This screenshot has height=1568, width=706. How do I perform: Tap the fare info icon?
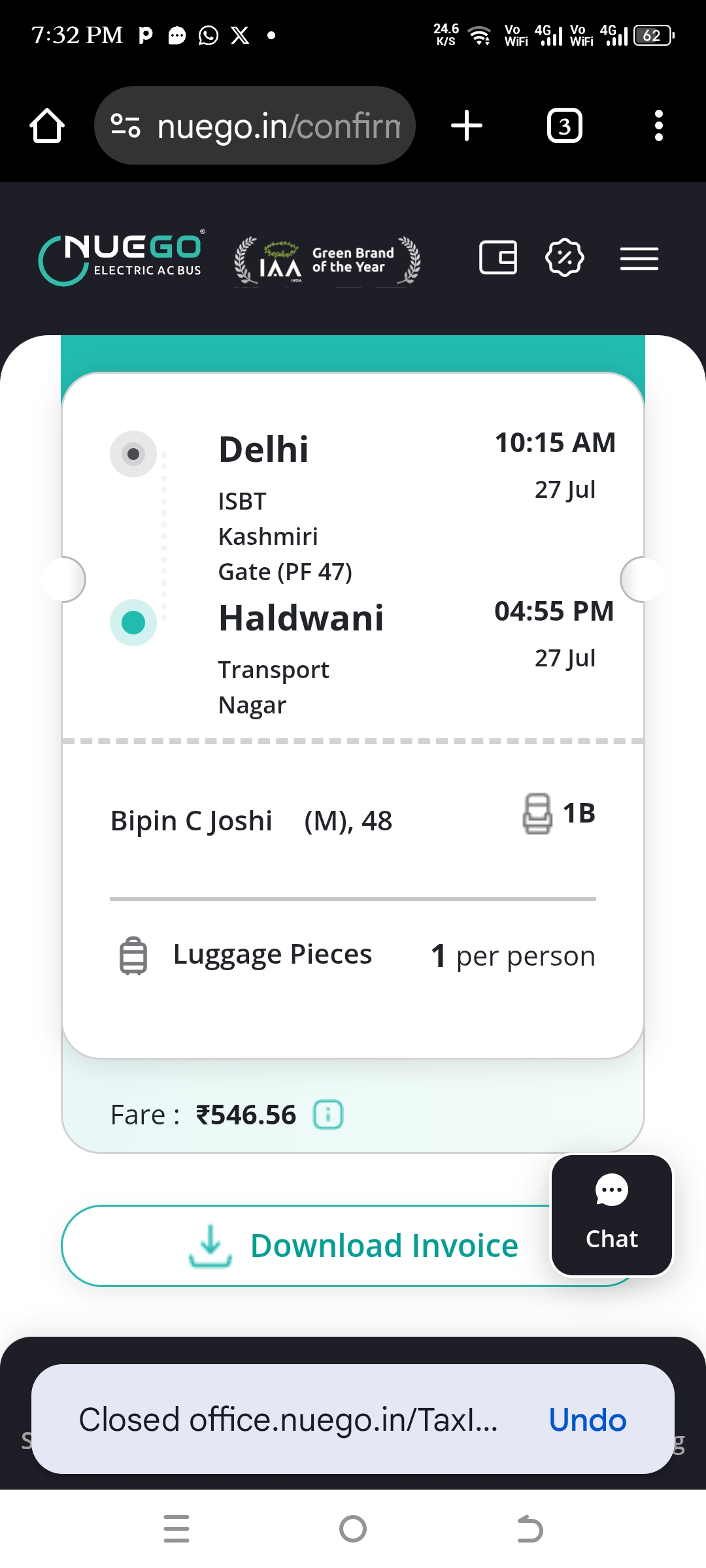pyautogui.click(x=328, y=1115)
